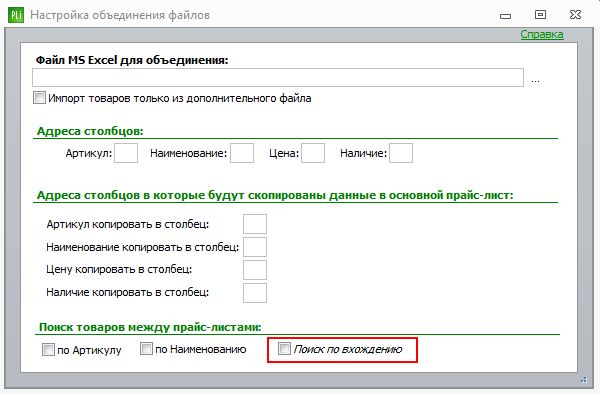Click the Наименование column address field
The width and height of the screenshot is (600, 394).
(x=242, y=153)
